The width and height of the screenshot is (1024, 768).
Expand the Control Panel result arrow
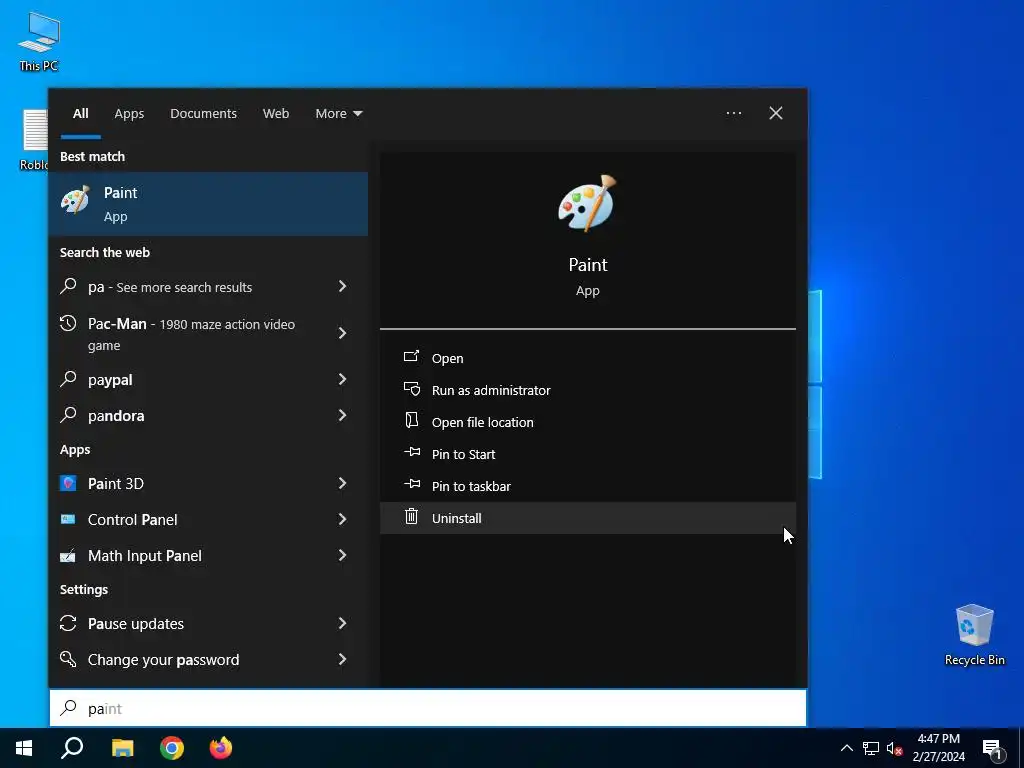(x=342, y=519)
